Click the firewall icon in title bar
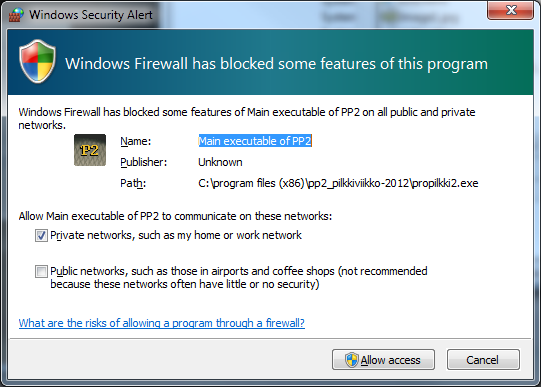Screen dimensions: 541x387 pos(16,14)
